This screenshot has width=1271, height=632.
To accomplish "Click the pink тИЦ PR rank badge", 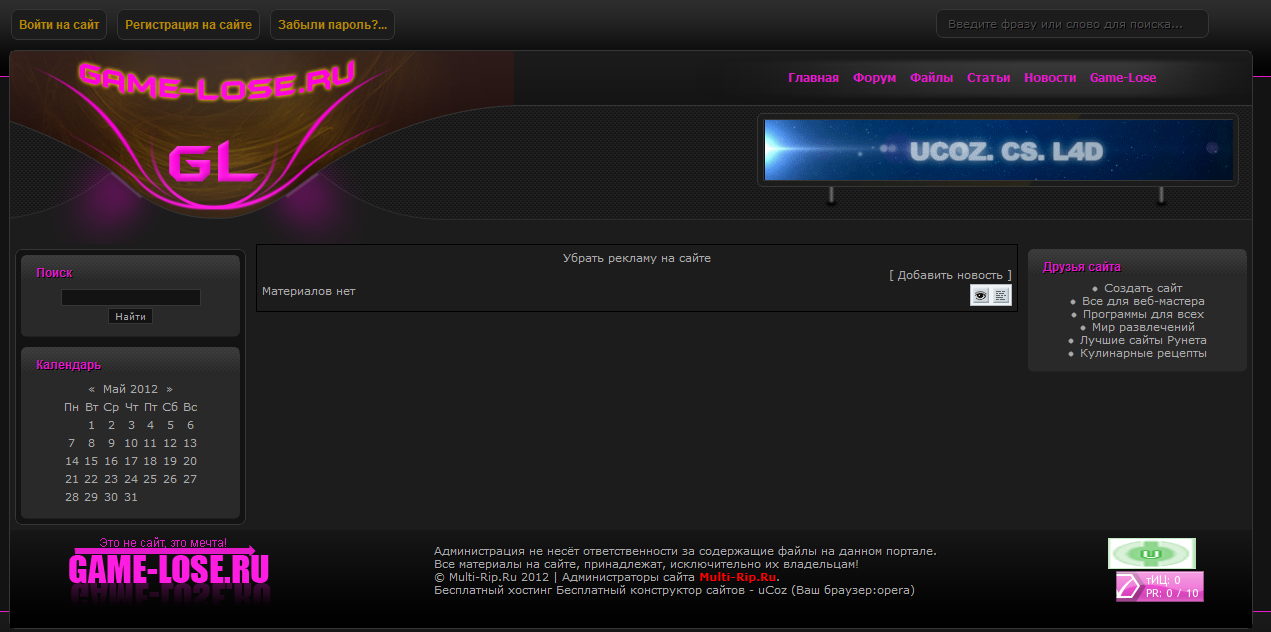I will 1160,586.
